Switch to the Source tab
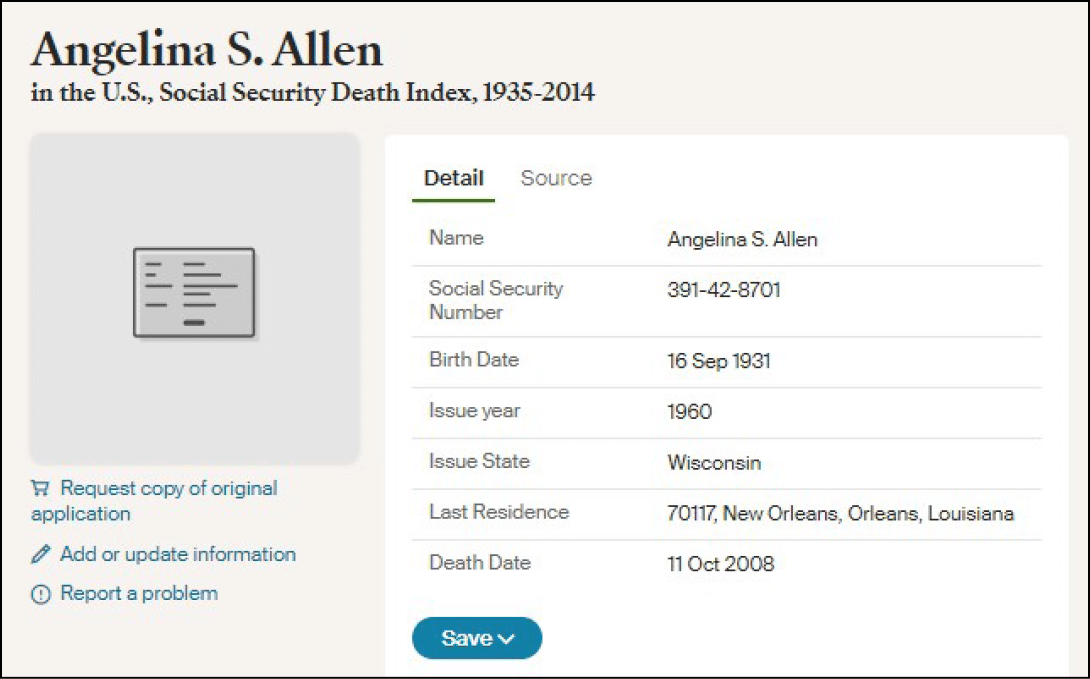Screen dimensions: 1090x679 click(556, 178)
